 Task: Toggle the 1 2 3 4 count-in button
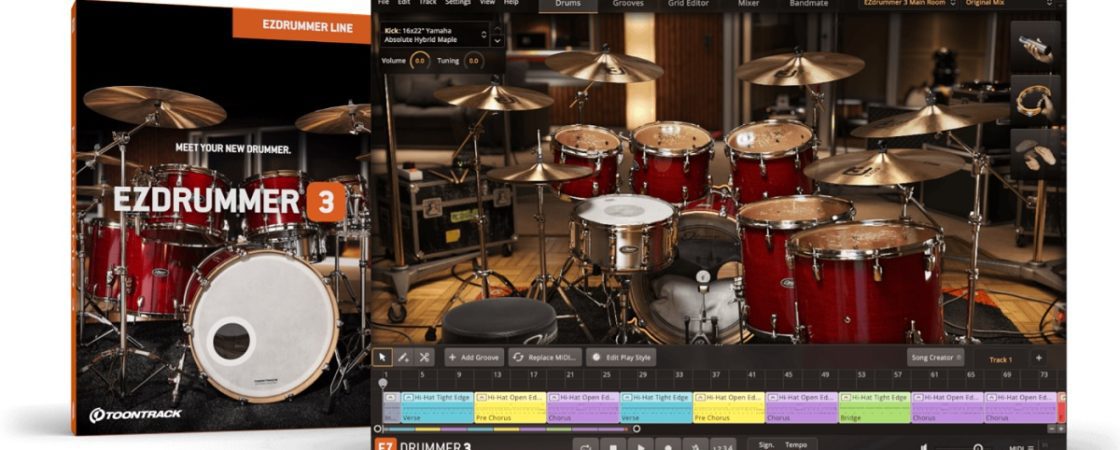click(723, 446)
